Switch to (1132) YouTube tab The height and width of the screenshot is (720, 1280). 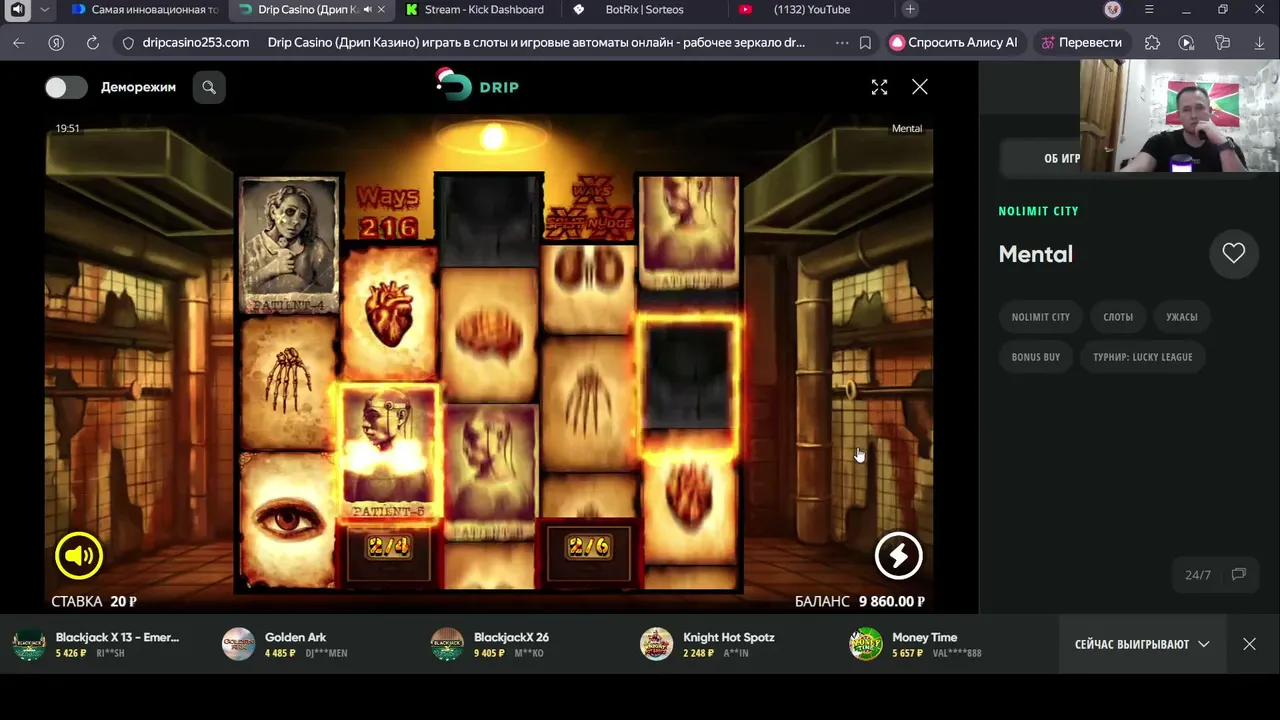[811, 10]
